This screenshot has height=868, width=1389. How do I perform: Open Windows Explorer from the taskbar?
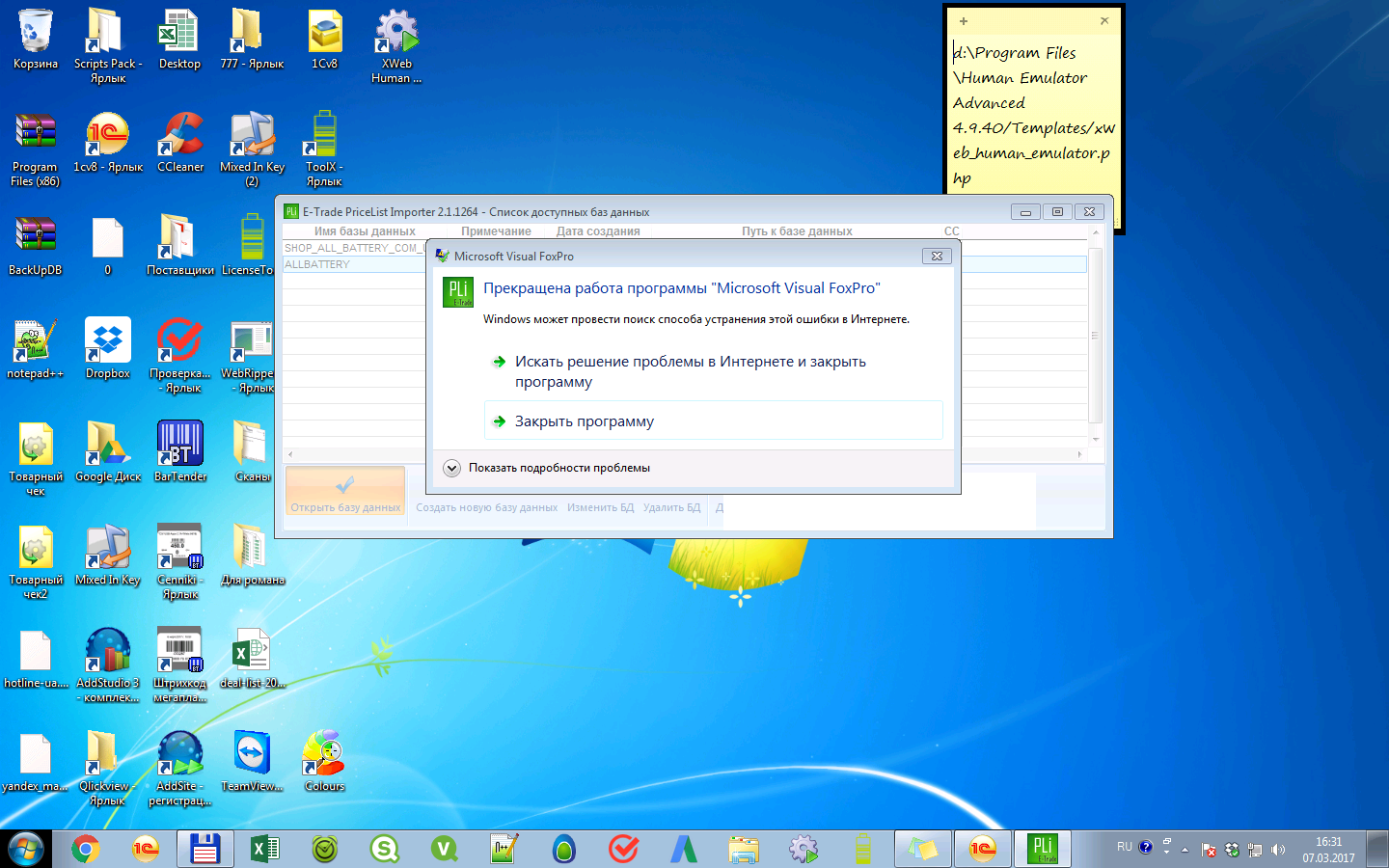744,849
